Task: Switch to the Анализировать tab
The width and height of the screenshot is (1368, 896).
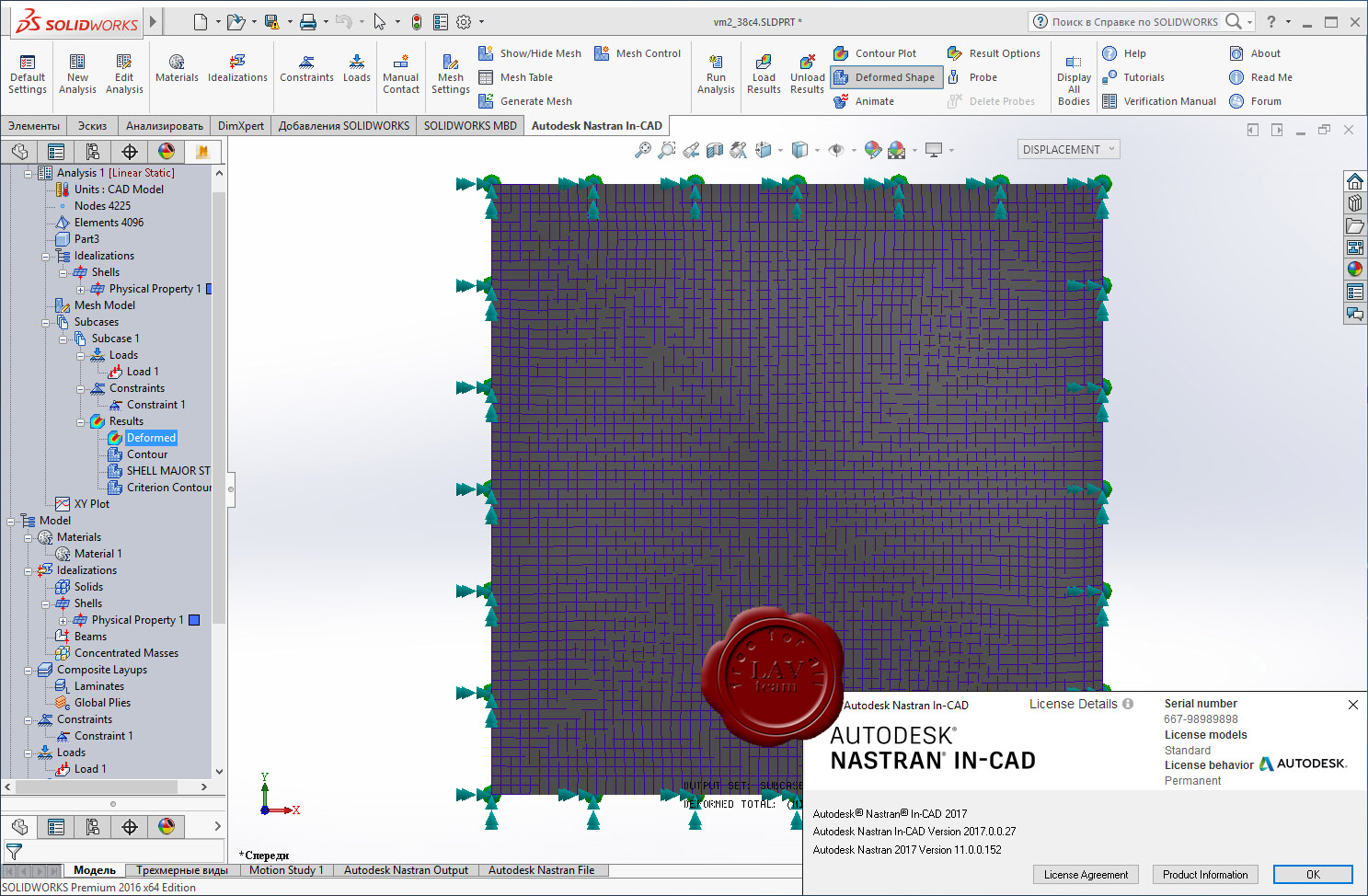Action: (165, 126)
